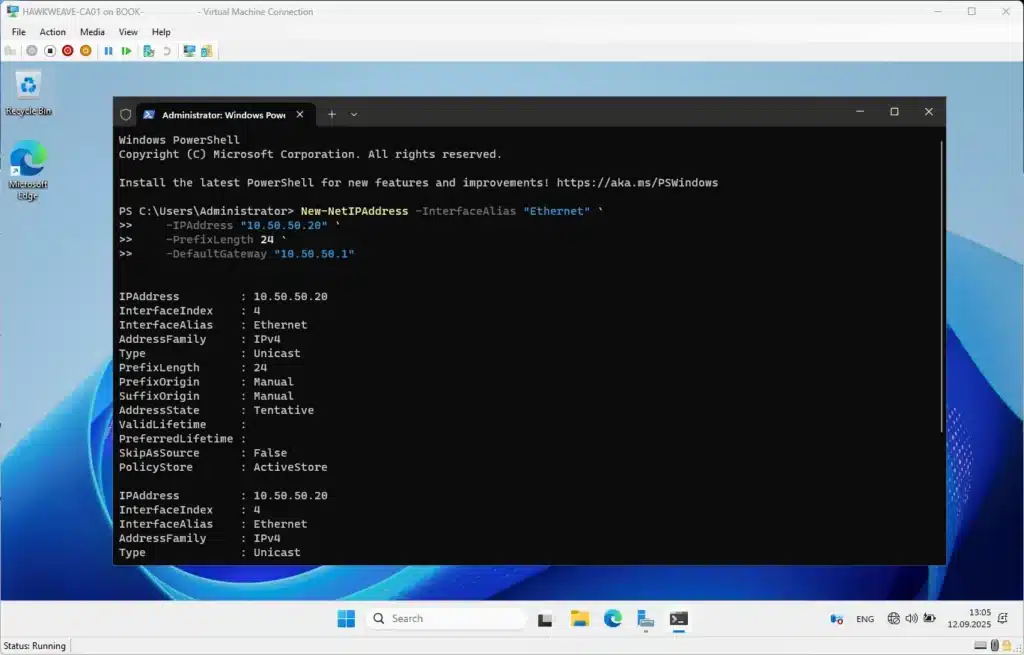
Task: Open Server Manager from the taskbar
Action: point(645,619)
